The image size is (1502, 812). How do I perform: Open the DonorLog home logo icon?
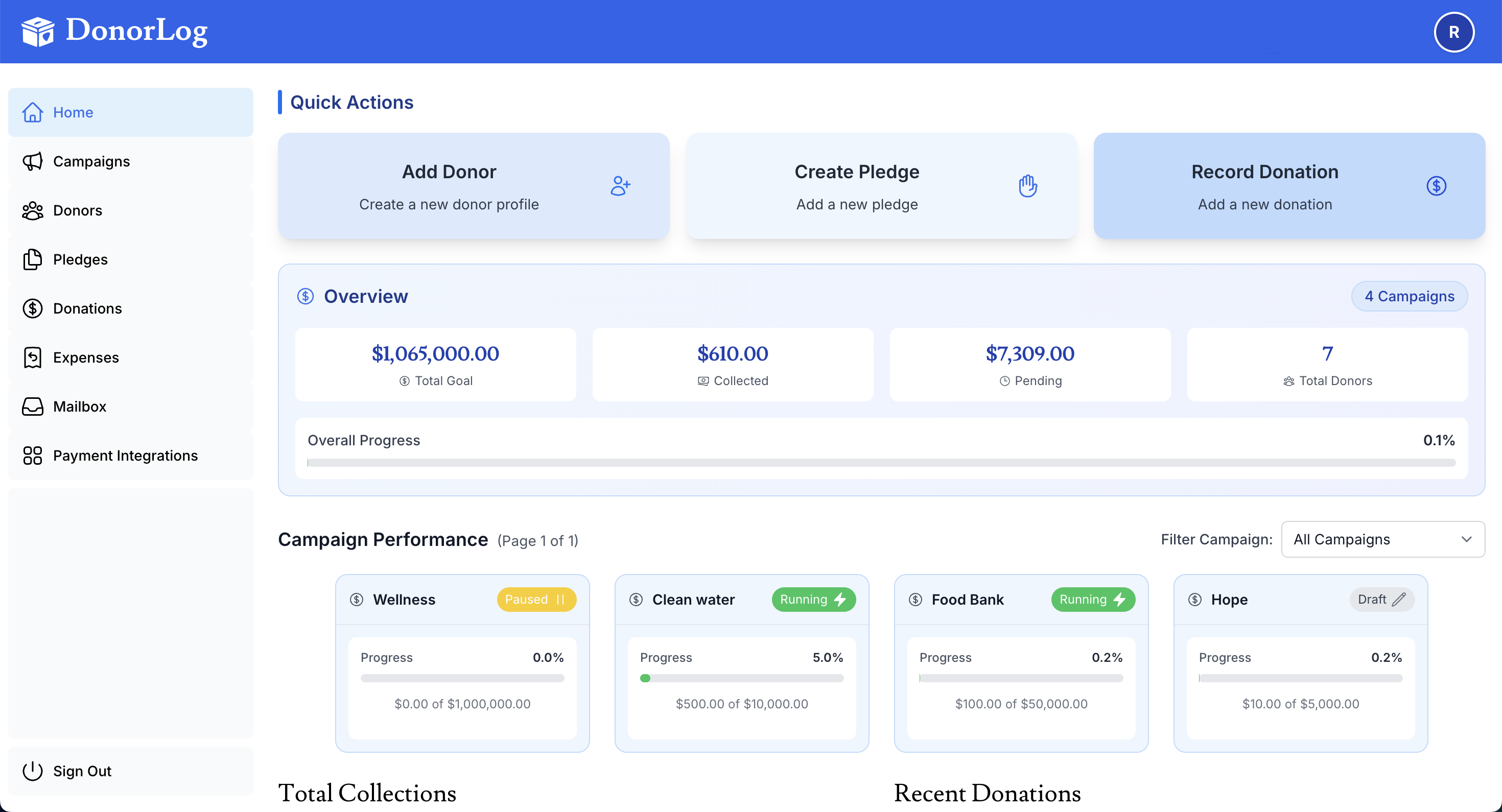pyautogui.click(x=38, y=32)
